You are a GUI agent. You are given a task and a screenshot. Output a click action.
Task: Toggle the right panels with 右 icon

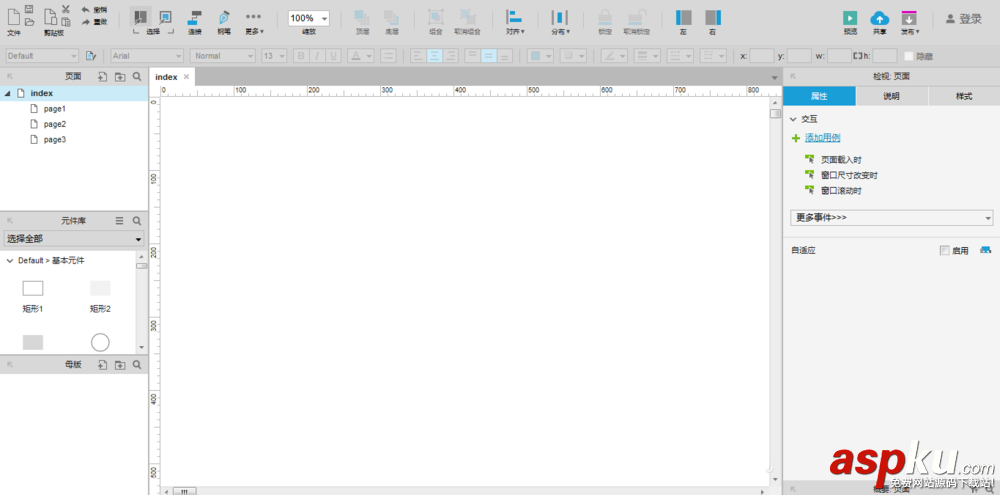click(x=713, y=17)
